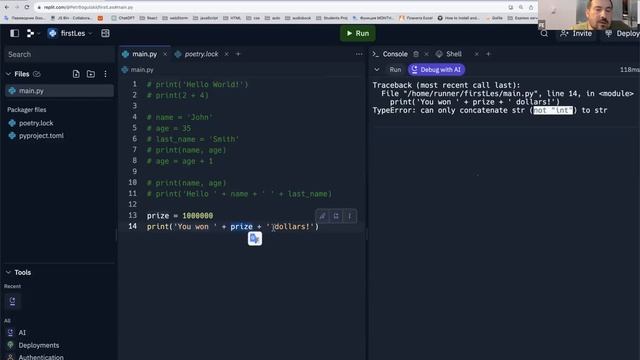
Task: Open the Files three-dot options menu
Action: pyautogui.click(x=105, y=74)
